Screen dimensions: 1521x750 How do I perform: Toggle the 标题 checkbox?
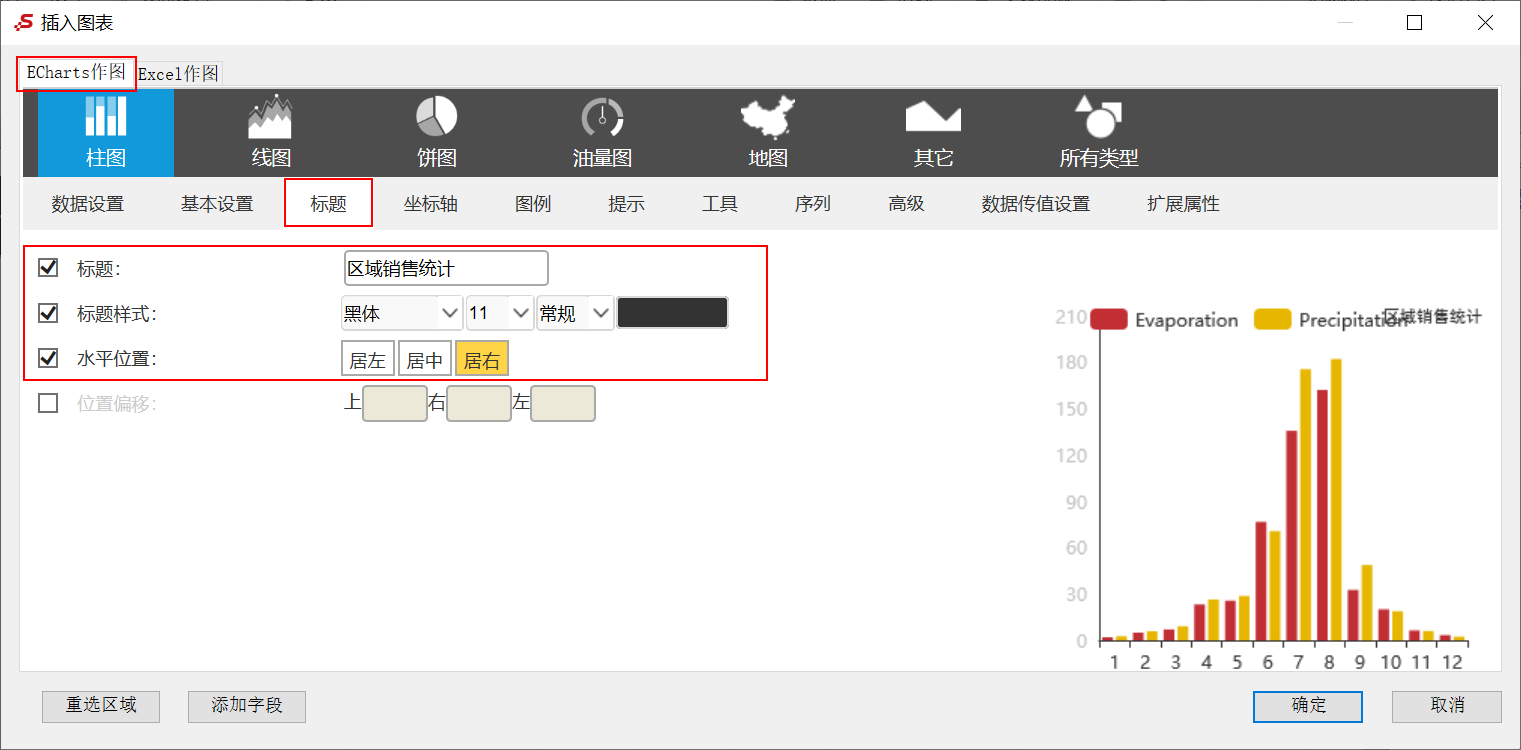(48, 268)
